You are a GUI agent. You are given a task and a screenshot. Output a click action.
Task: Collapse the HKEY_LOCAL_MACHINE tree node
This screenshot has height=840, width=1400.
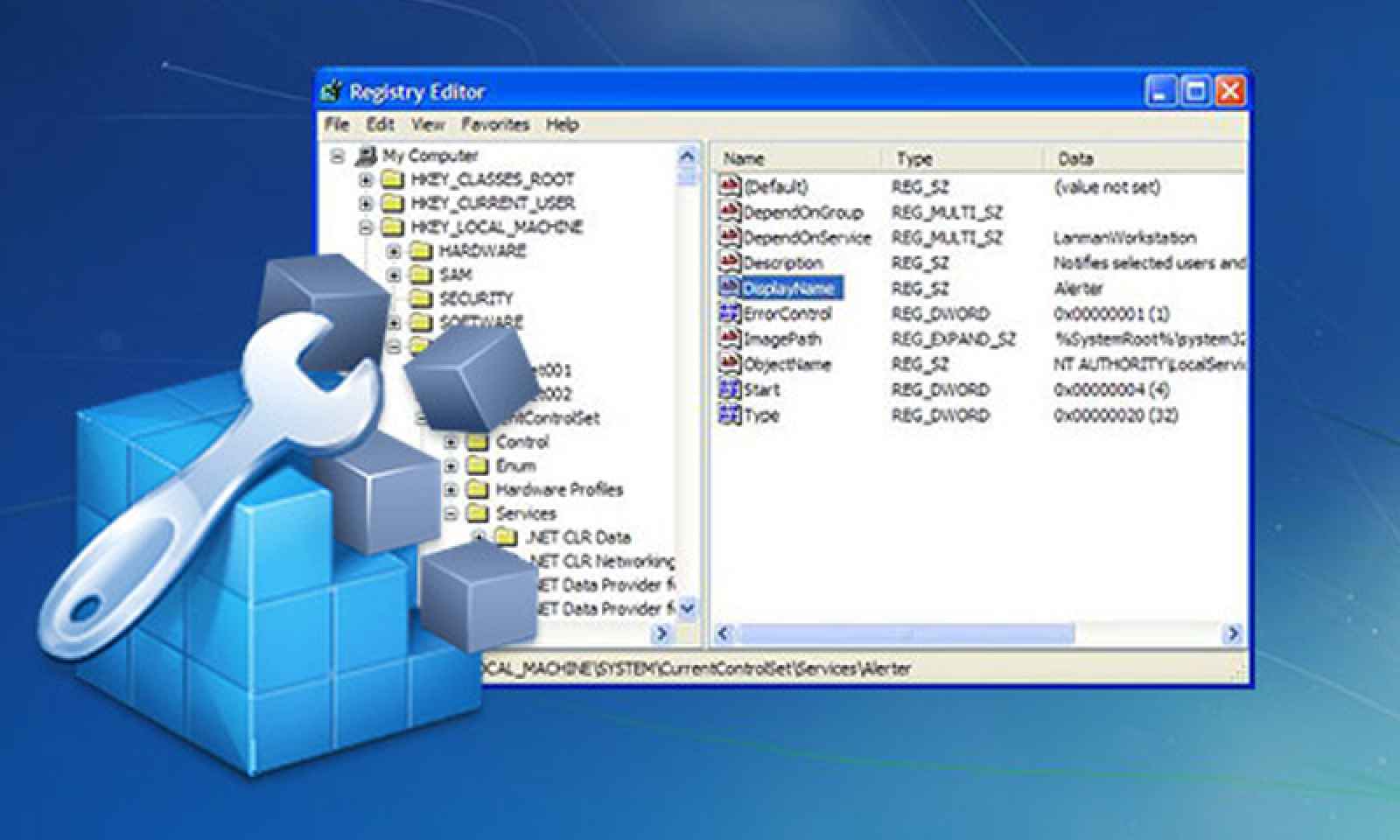pos(366,227)
